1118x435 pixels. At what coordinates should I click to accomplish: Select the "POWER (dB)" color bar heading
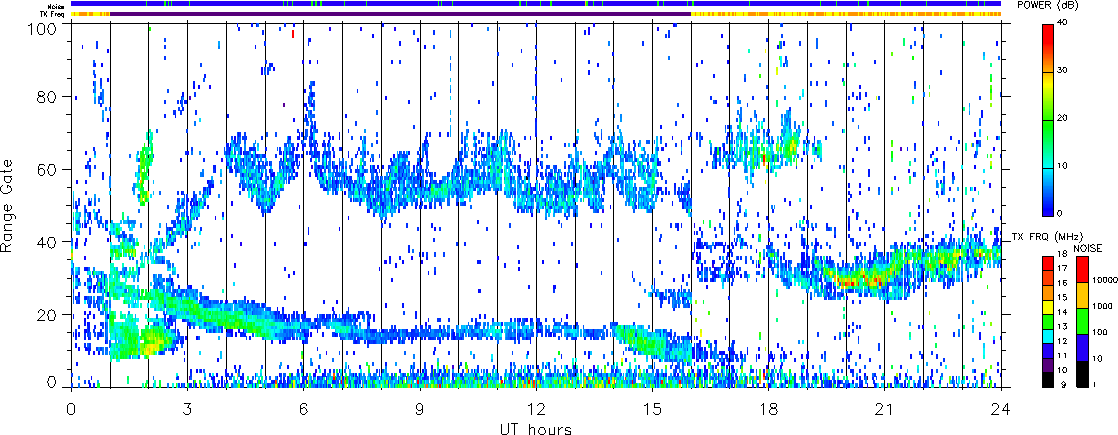pos(1049,4)
